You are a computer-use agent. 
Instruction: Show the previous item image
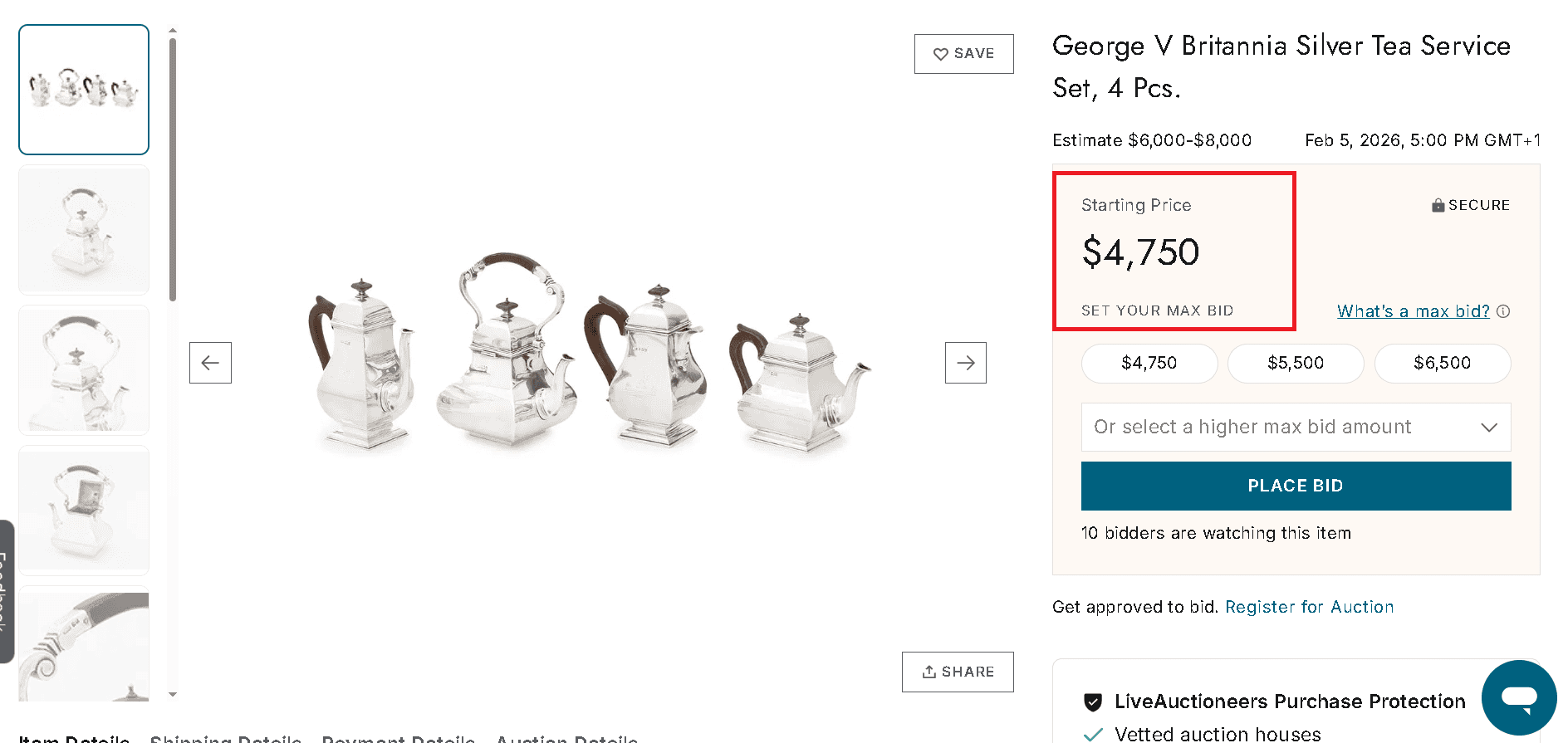pos(210,363)
